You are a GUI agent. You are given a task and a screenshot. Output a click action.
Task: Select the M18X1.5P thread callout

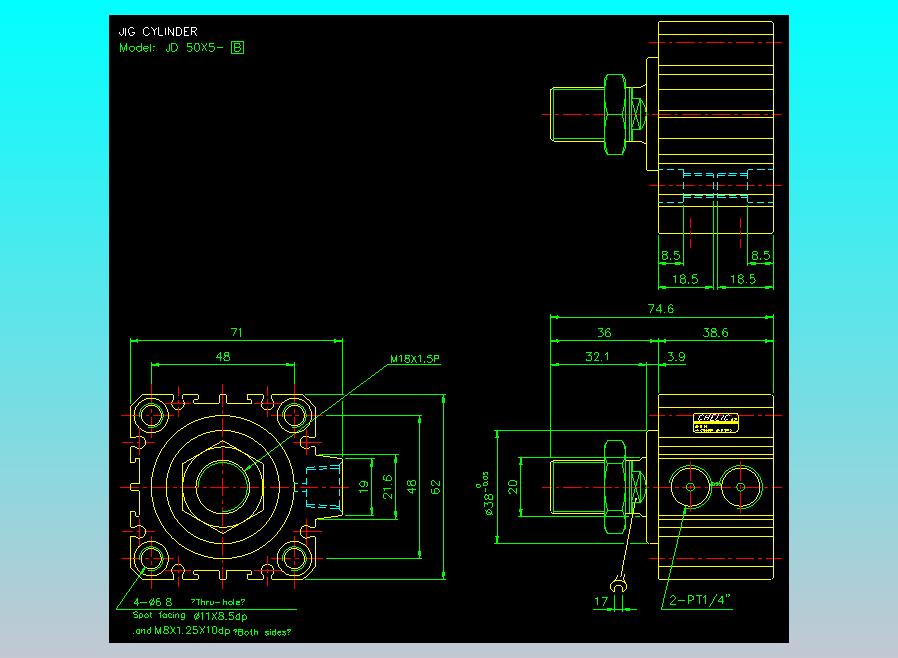(415, 359)
